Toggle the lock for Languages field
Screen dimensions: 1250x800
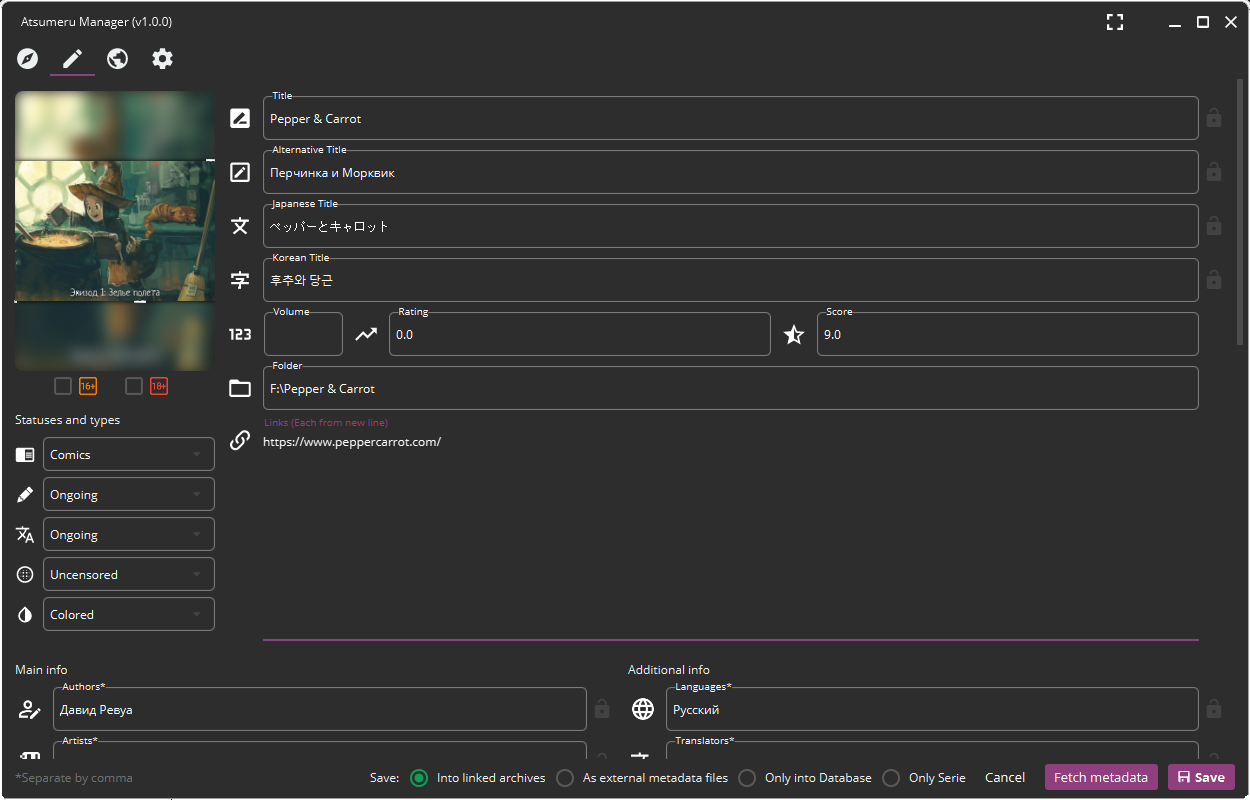[1214, 709]
